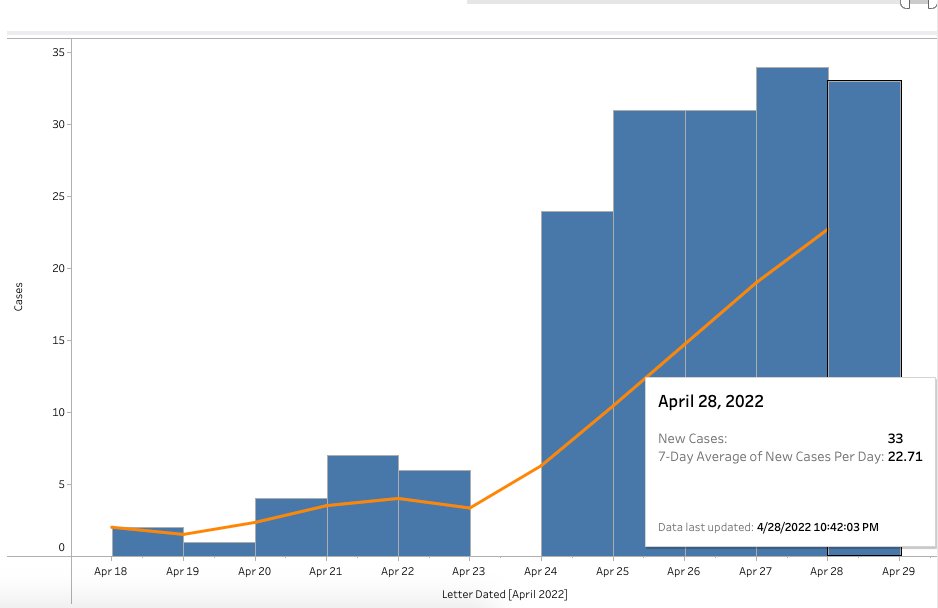
Task: Click the 'Letter Dated [April 2022]' axis title
Action: [504, 594]
